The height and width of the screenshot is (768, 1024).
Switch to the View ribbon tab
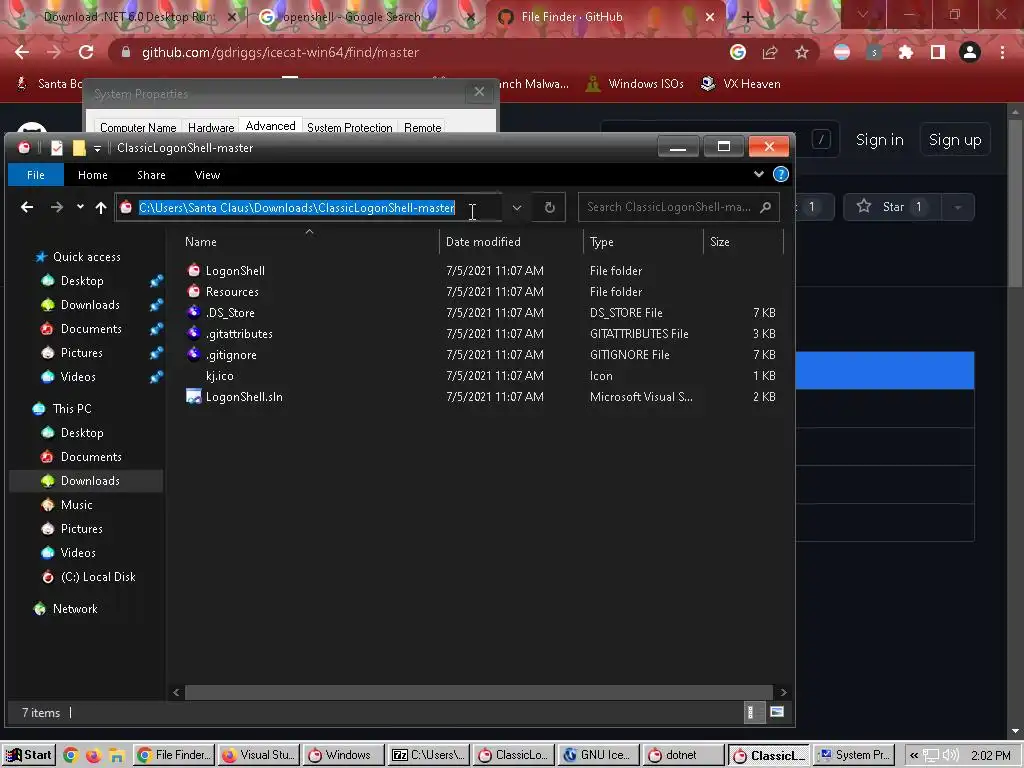207,174
